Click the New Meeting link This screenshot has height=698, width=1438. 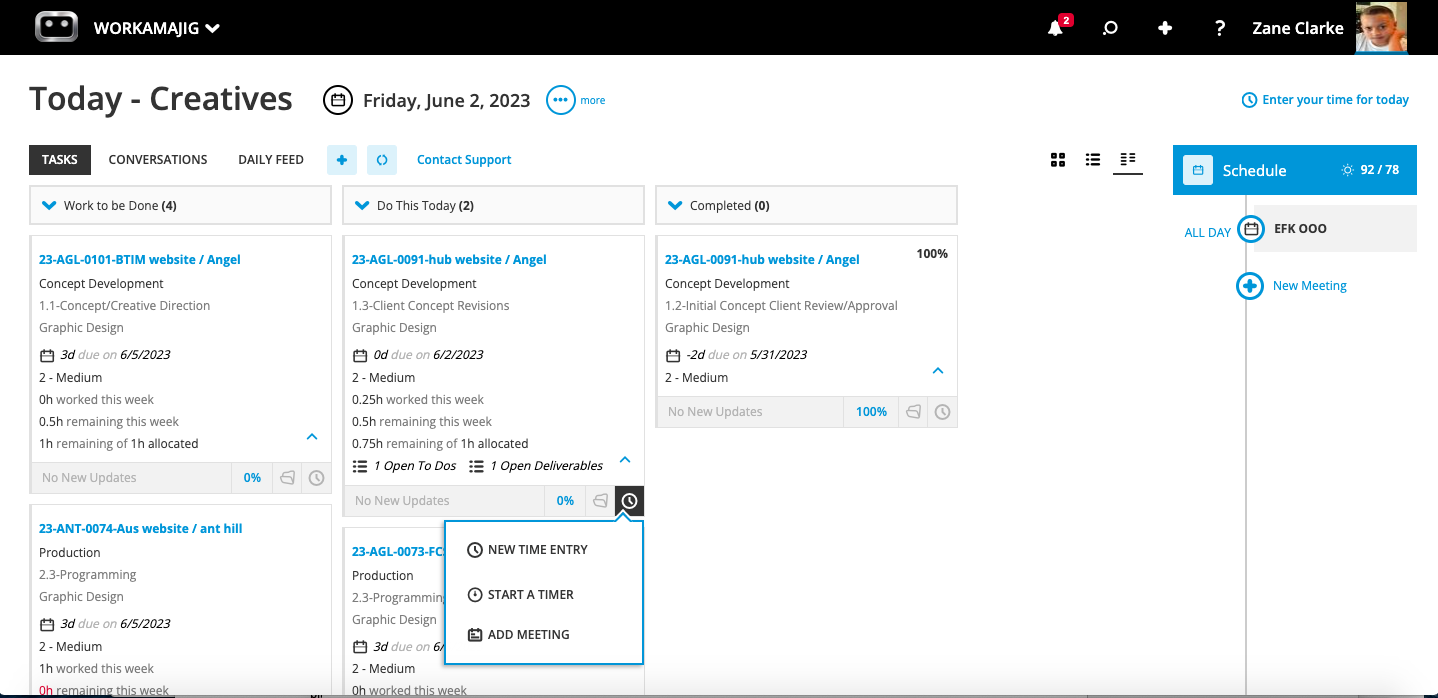pyautogui.click(x=1310, y=286)
